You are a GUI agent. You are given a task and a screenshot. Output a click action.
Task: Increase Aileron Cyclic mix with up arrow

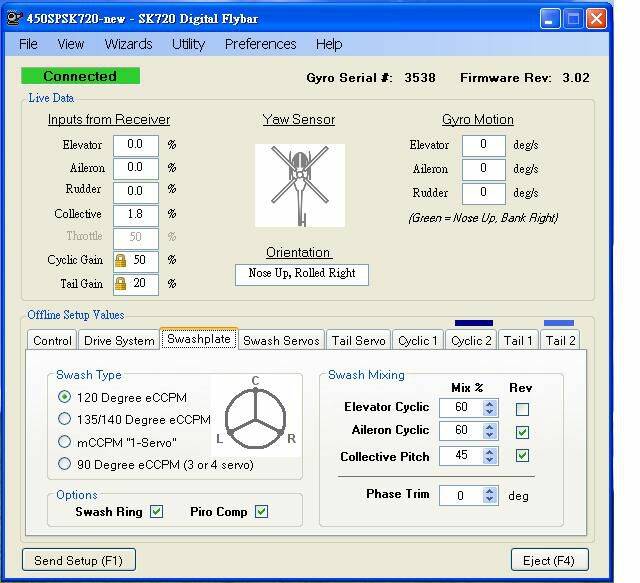tap(489, 426)
